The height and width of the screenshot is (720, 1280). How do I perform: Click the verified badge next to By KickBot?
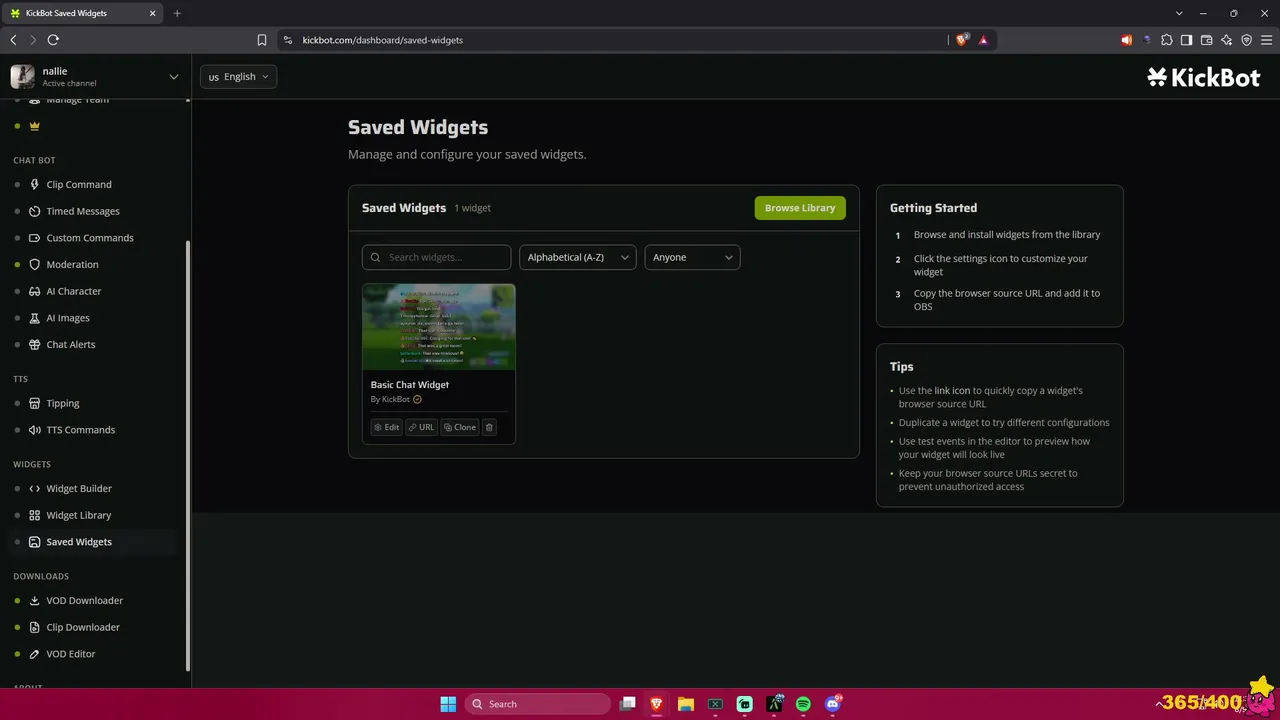click(x=417, y=399)
